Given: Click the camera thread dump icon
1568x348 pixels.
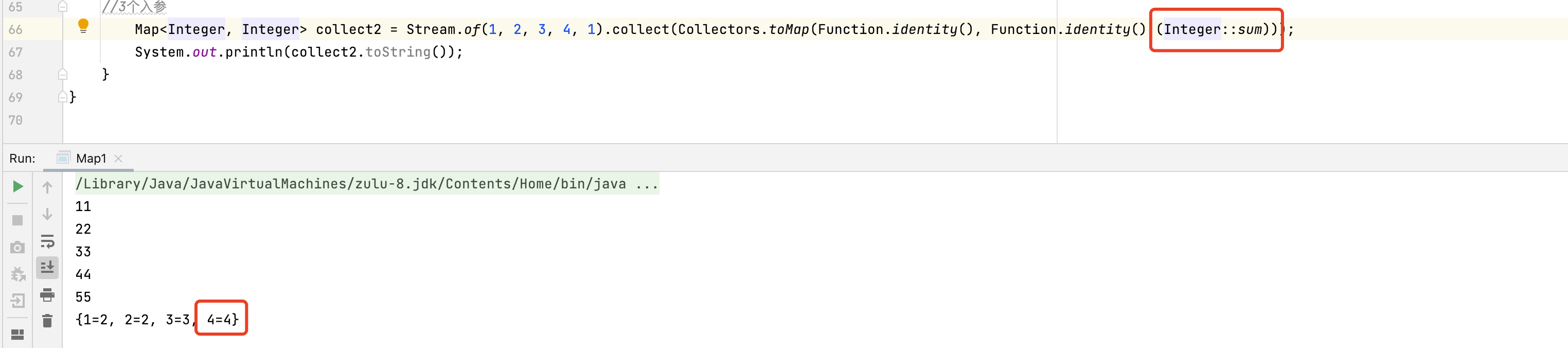Looking at the screenshot, I should [17, 248].
